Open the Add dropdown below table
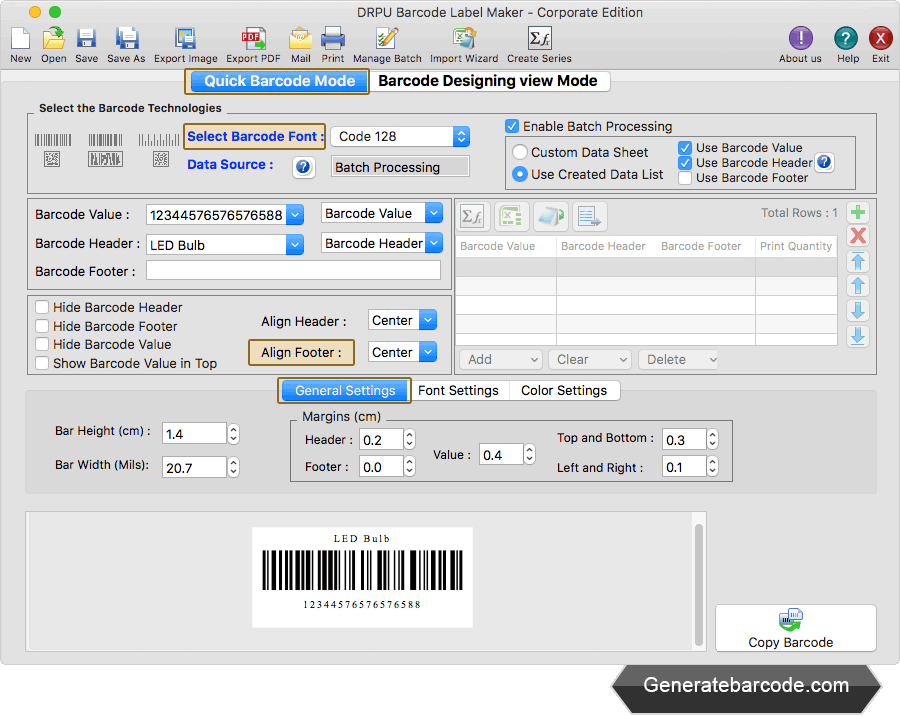 (x=501, y=359)
